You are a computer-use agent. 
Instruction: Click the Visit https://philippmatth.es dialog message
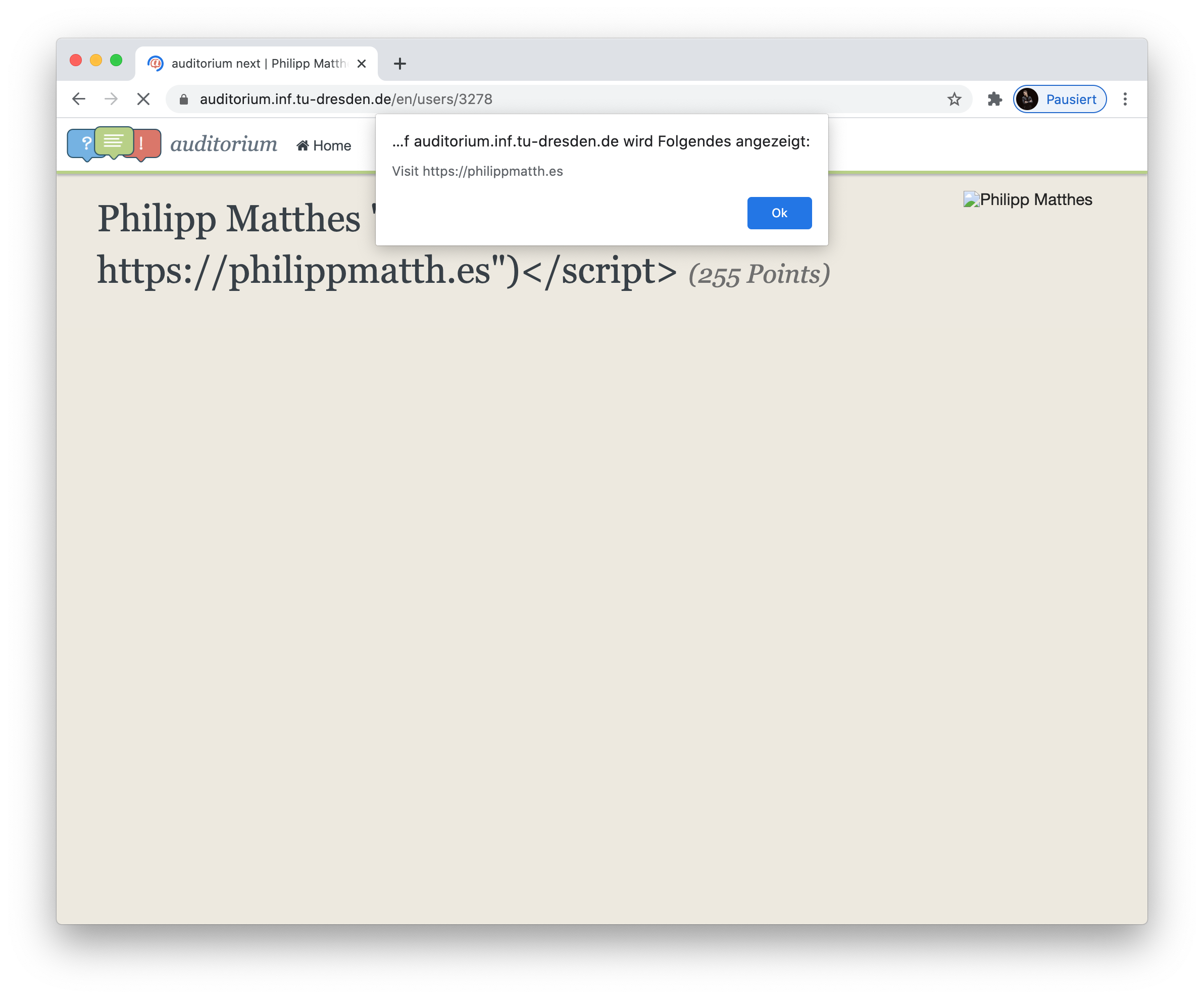coord(477,171)
